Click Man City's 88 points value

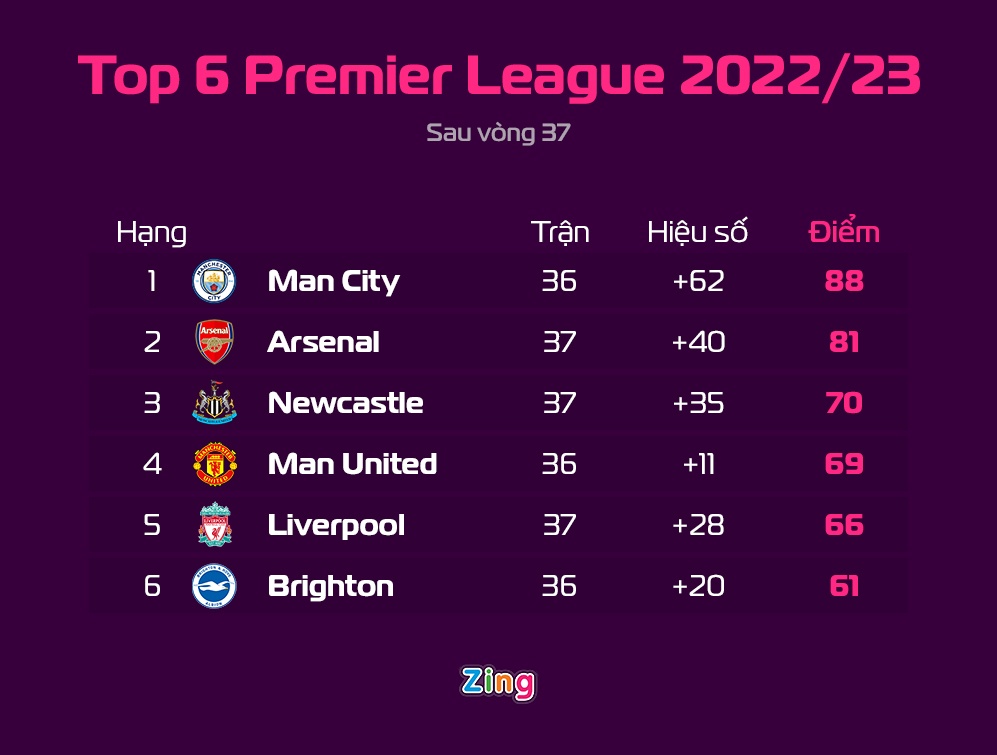[844, 282]
